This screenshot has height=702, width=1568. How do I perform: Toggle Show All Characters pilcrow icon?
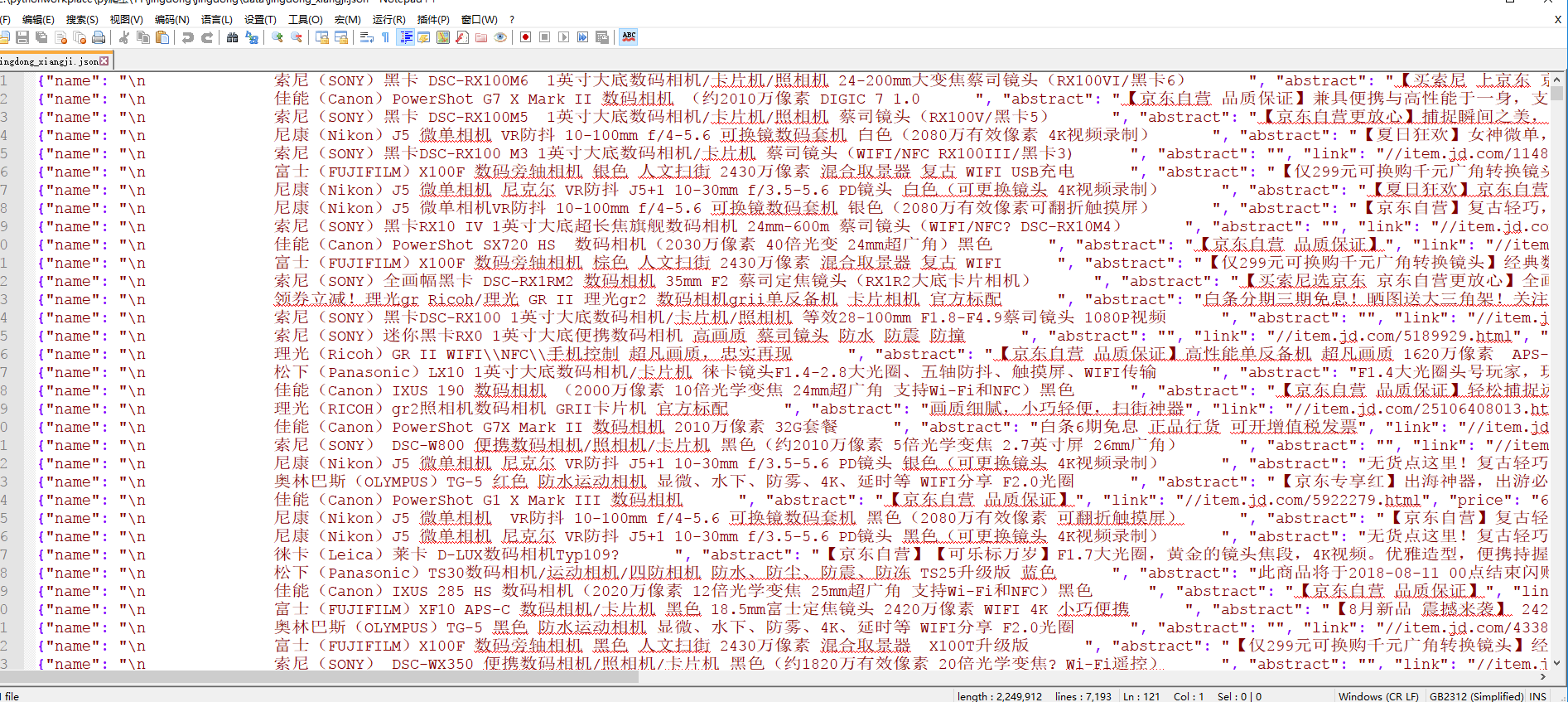[x=385, y=37]
